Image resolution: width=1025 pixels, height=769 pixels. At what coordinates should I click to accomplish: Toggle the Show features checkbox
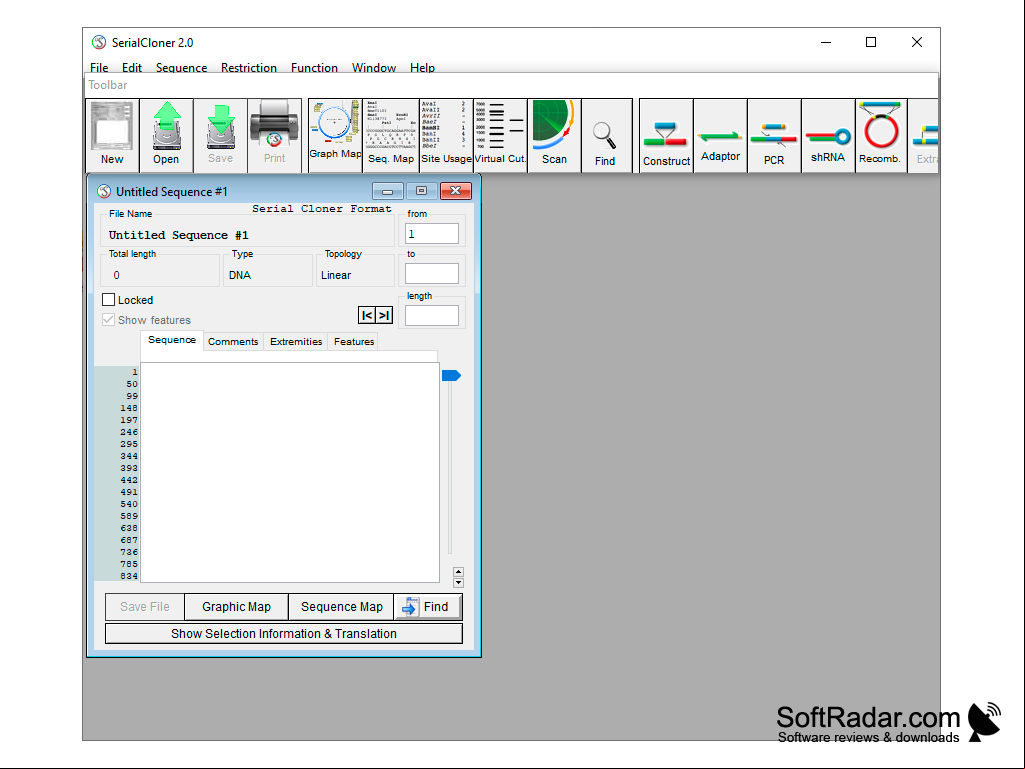click(x=109, y=320)
